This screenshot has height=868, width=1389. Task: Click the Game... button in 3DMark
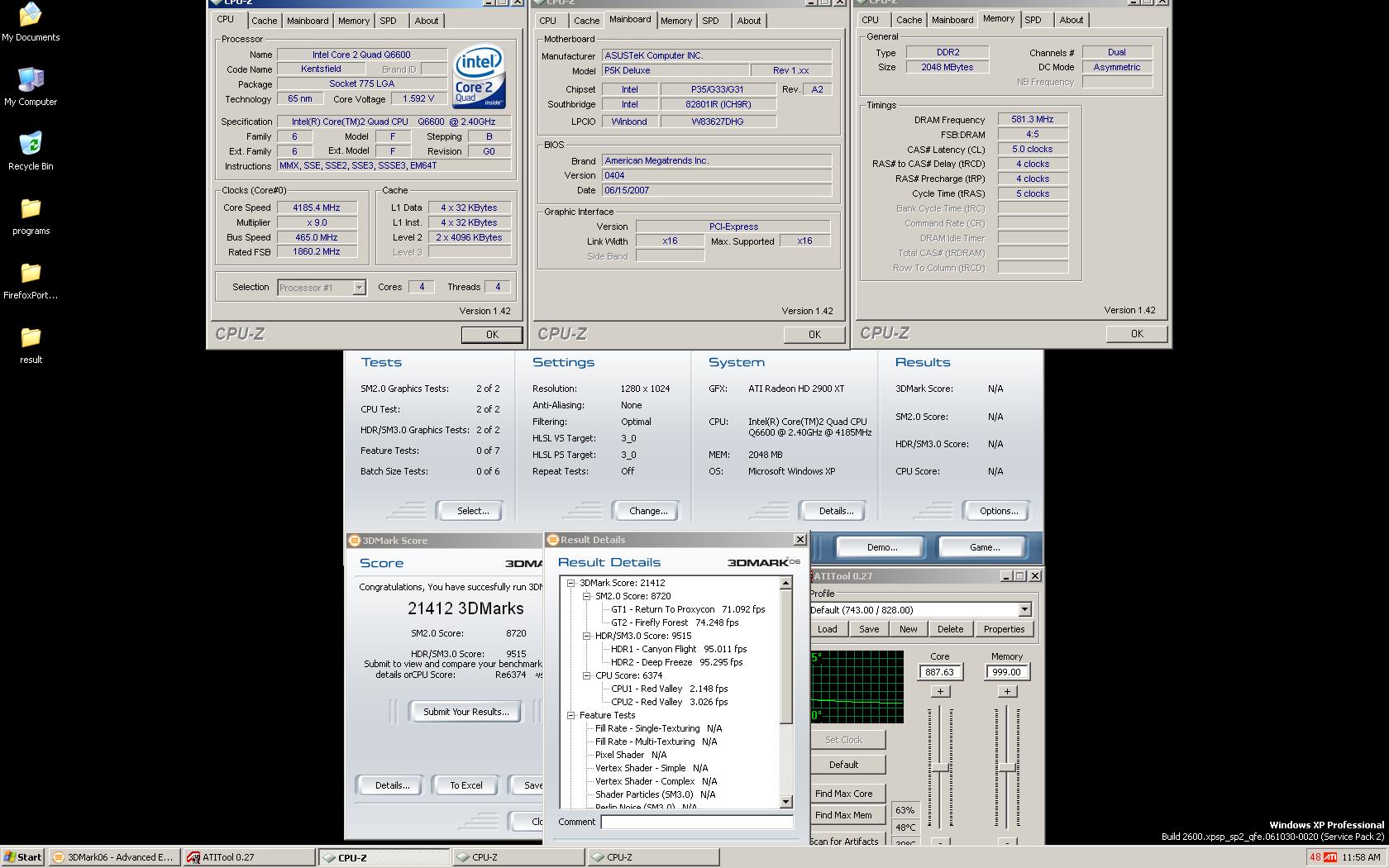point(984,547)
